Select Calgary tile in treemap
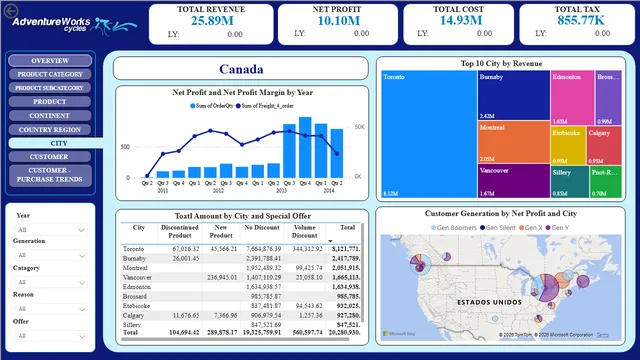Image resolution: width=640 pixels, height=360 pixels. click(604, 146)
